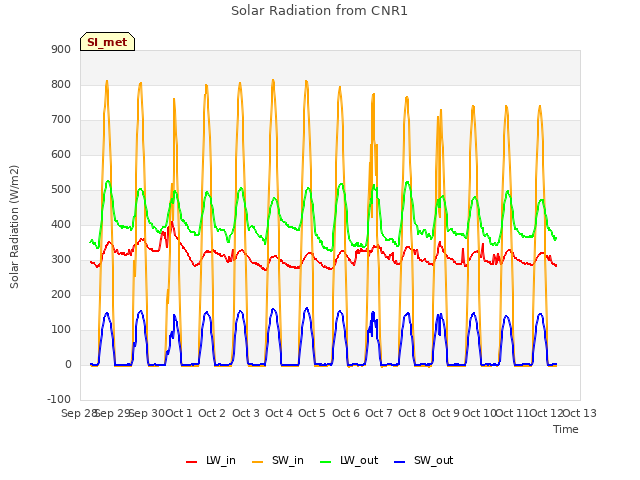This screenshot has width=640, height=480.
Task: Click the Oct 6 x-axis date label
Action: point(346,413)
